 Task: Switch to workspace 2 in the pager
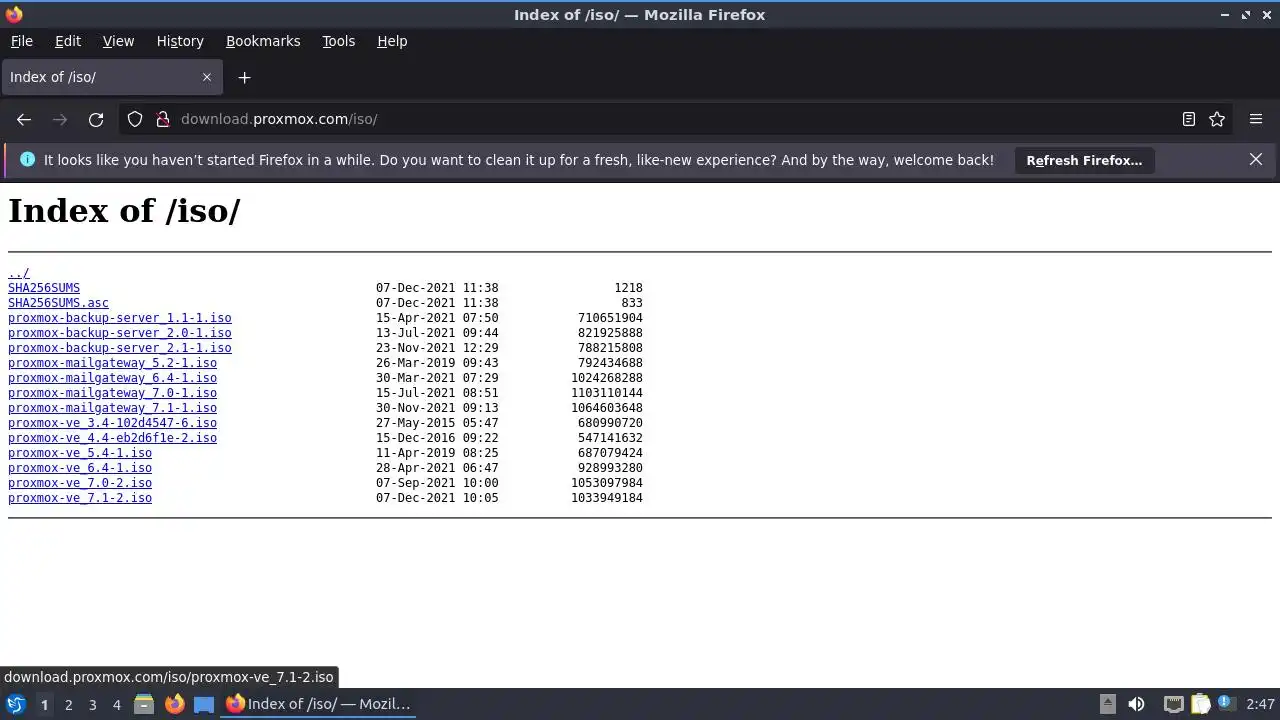coord(68,705)
